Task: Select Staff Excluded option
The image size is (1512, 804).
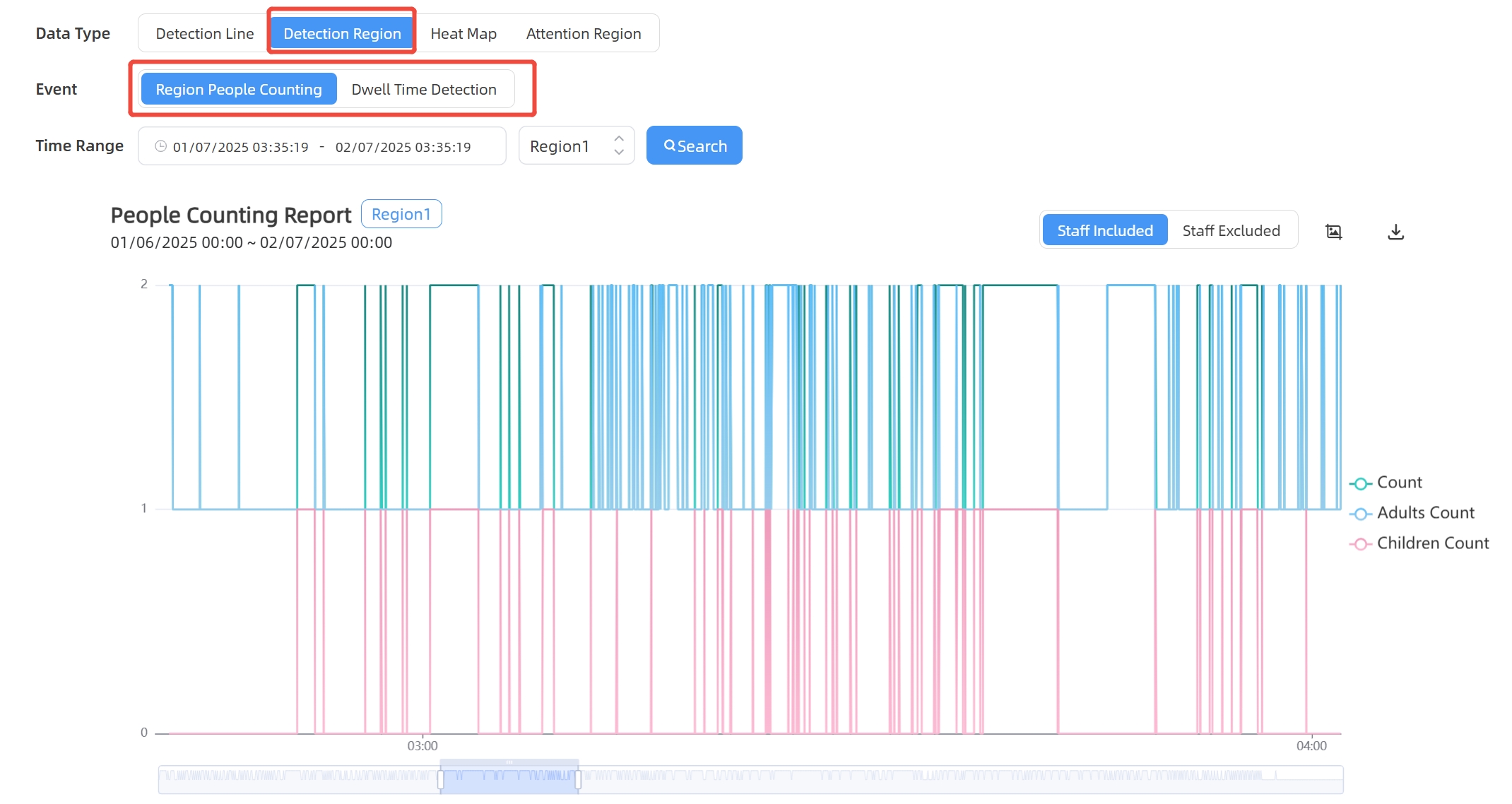Action: click(x=1231, y=230)
